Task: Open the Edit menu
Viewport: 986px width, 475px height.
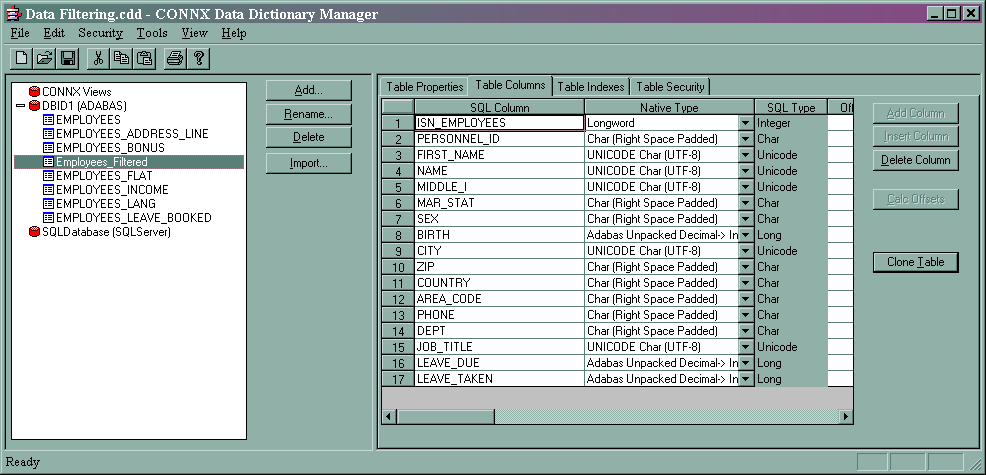Action: (54, 33)
